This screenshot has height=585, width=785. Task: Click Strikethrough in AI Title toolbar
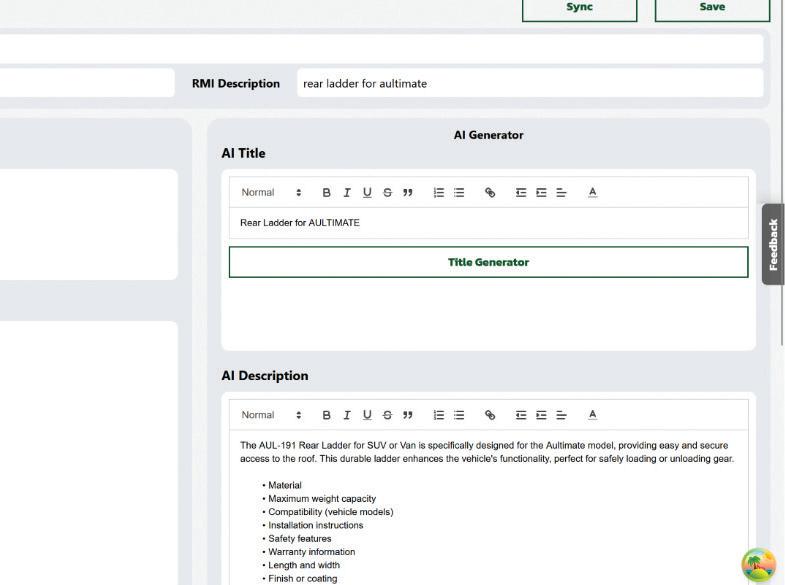(387, 193)
